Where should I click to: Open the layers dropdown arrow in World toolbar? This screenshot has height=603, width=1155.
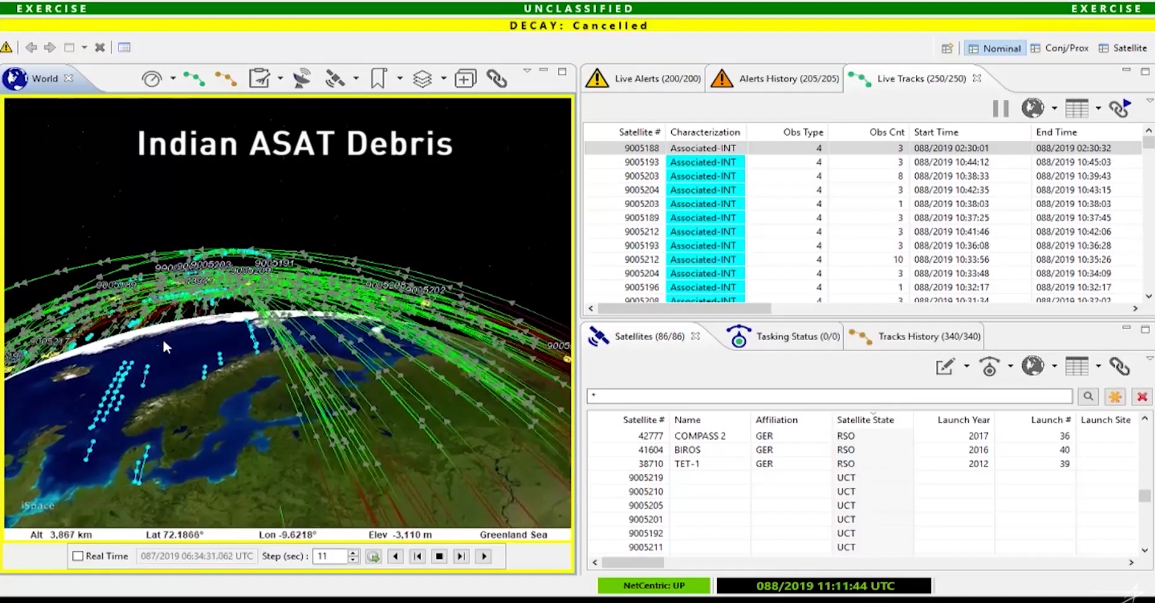point(443,79)
